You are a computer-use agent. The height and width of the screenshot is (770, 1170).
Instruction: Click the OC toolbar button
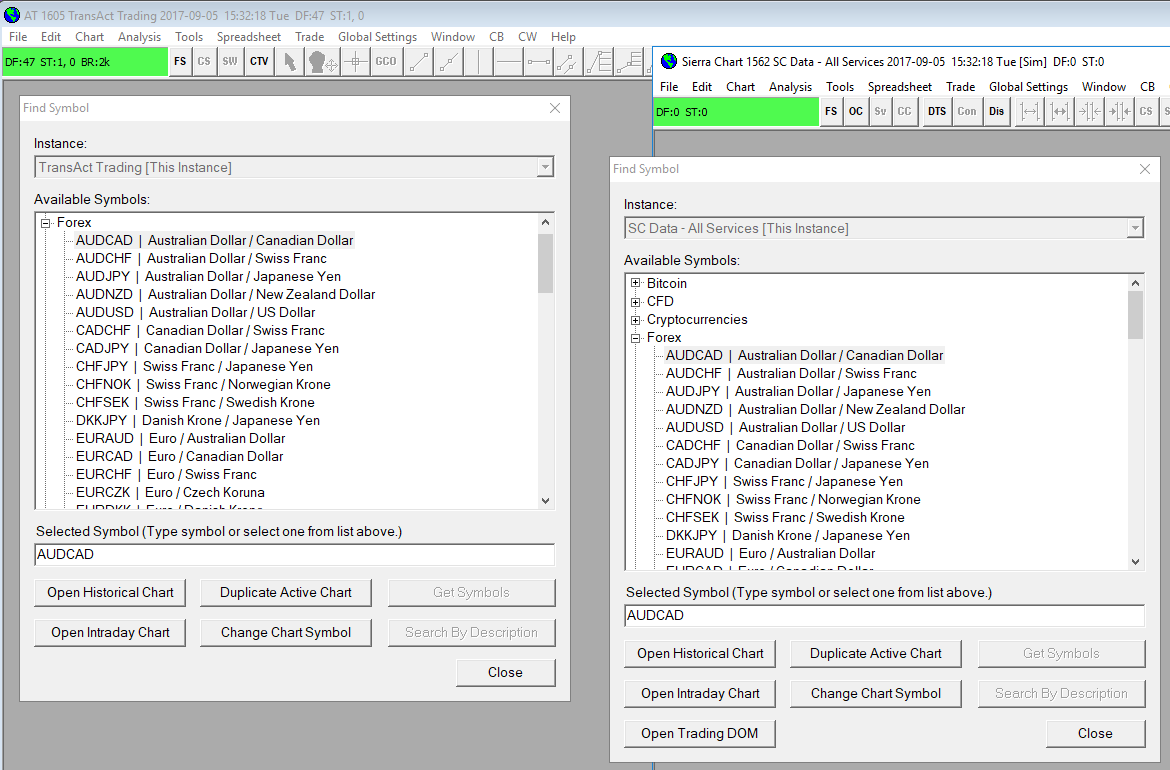856,112
